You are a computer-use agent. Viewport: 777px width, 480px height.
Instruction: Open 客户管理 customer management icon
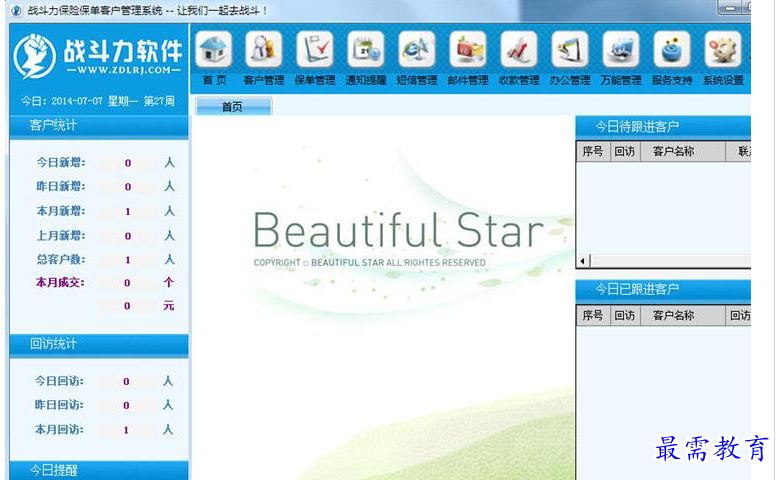(264, 49)
